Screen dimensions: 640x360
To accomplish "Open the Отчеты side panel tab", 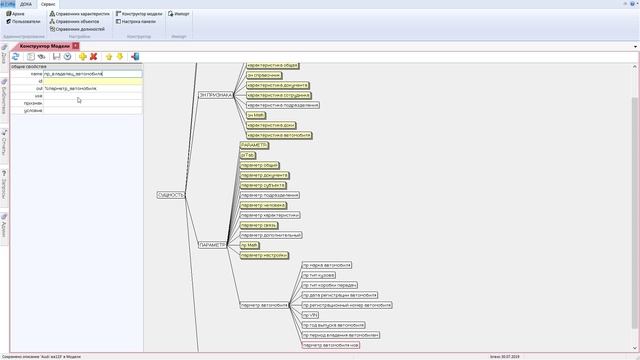I will tap(4, 142).
